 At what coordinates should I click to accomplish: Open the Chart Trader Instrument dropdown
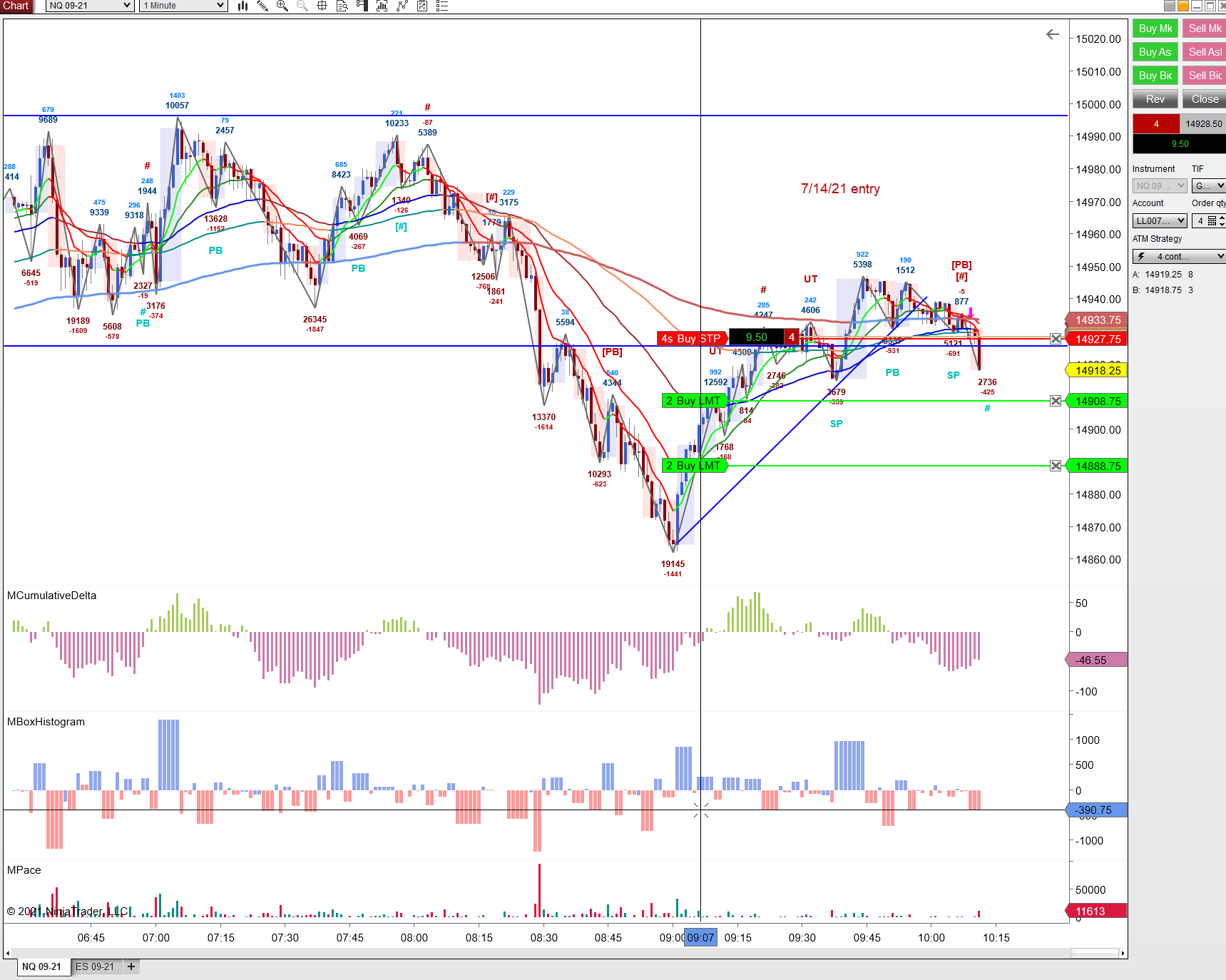pyautogui.click(x=1160, y=186)
